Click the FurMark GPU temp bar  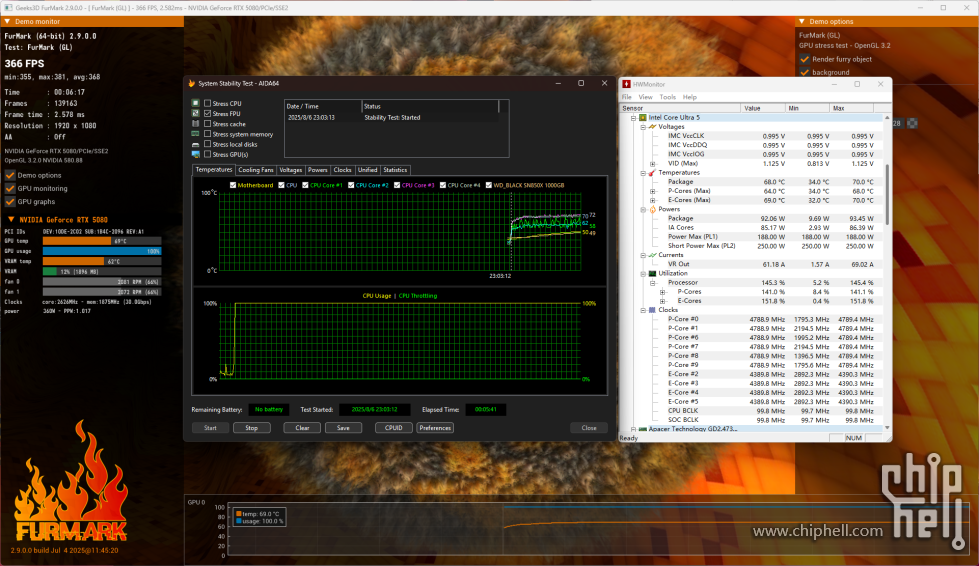pyautogui.click(x=102, y=241)
